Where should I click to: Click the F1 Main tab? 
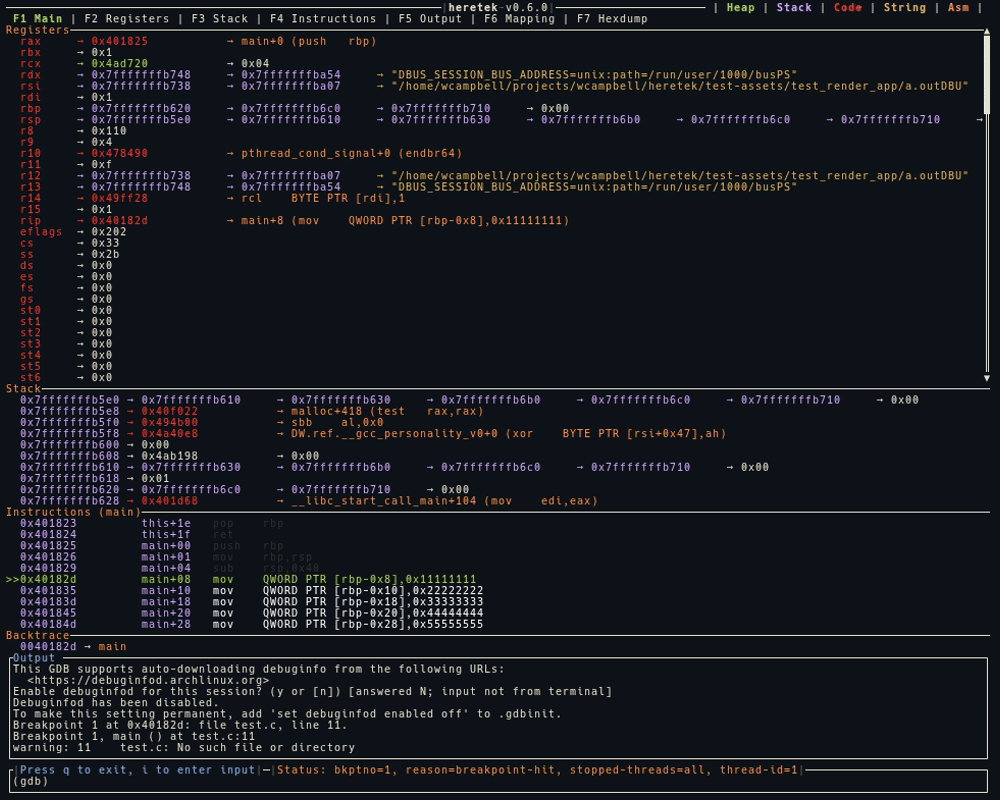pyautogui.click(x=37, y=19)
